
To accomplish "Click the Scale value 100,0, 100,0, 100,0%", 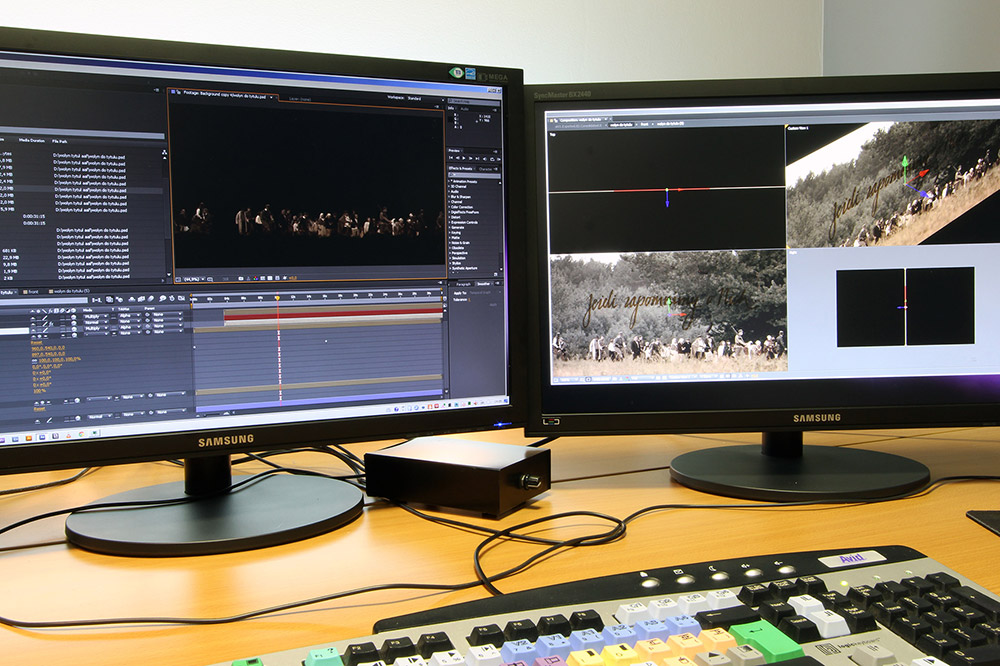I will coord(59,359).
